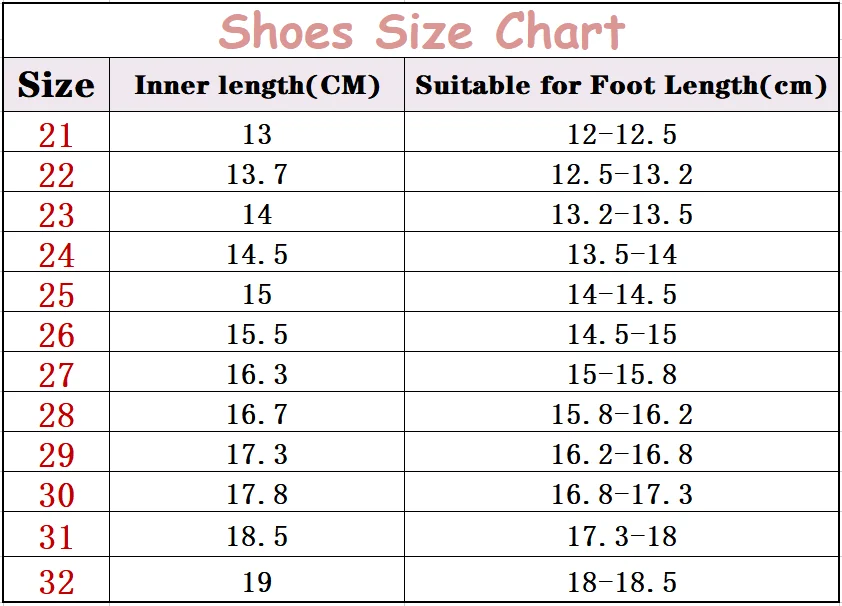Screen dimensions: 842x606
Task: Click the foot length range 18-18.5
Action: coord(622,582)
